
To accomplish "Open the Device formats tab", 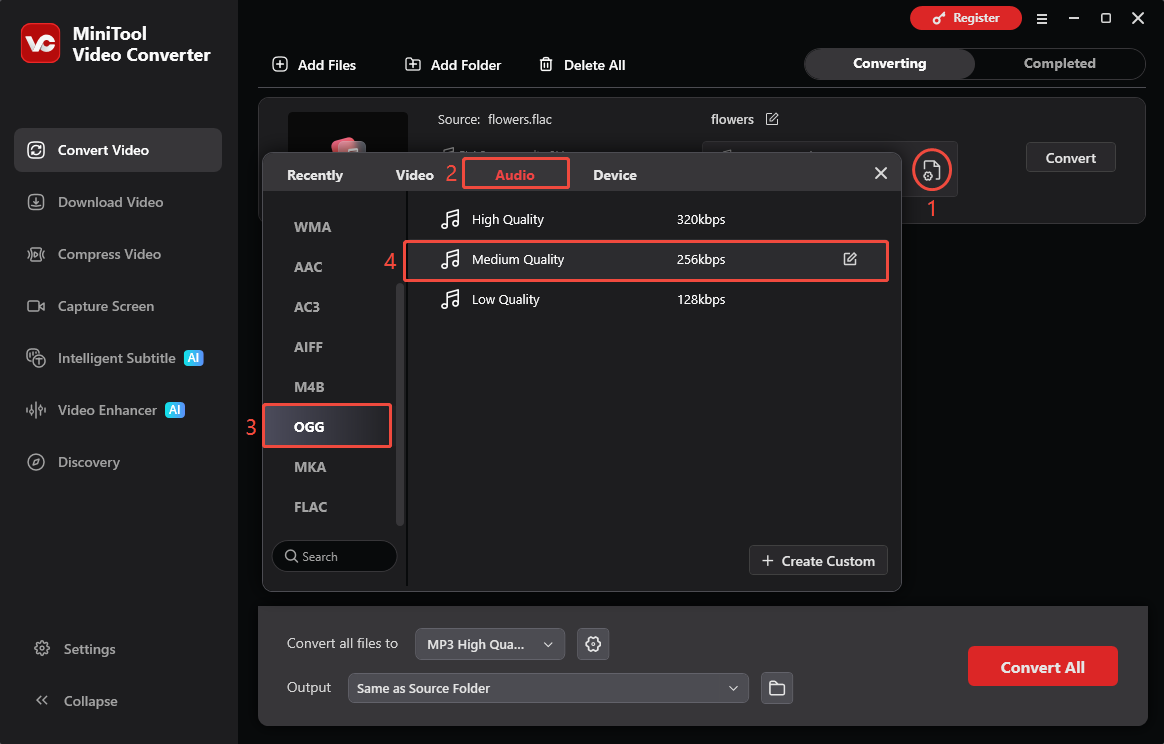I will click(x=615, y=175).
